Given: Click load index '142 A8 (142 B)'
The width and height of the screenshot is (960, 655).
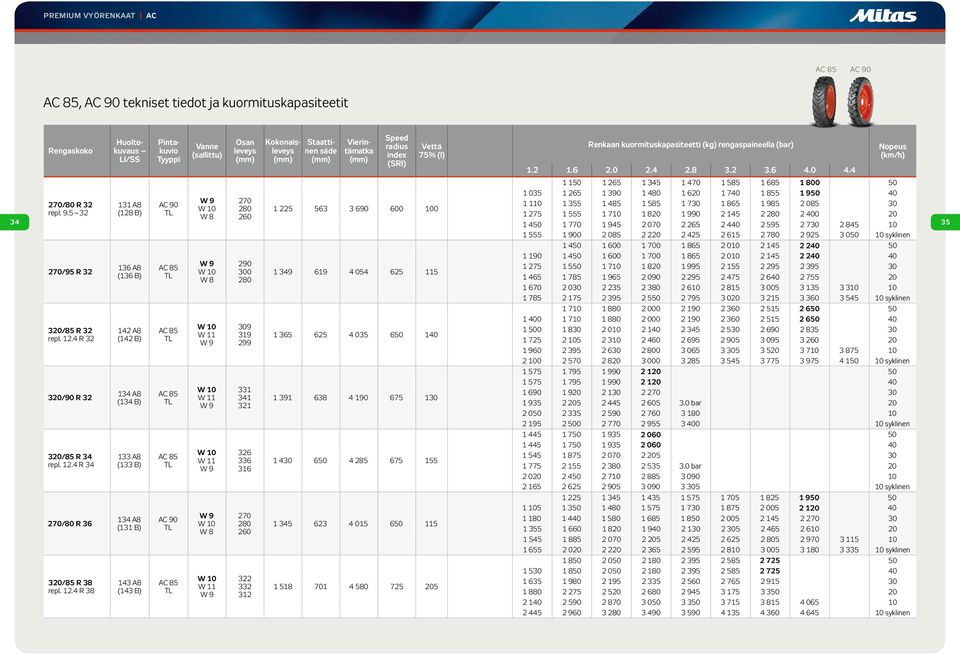Looking at the screenshot, I should (129, 335).
